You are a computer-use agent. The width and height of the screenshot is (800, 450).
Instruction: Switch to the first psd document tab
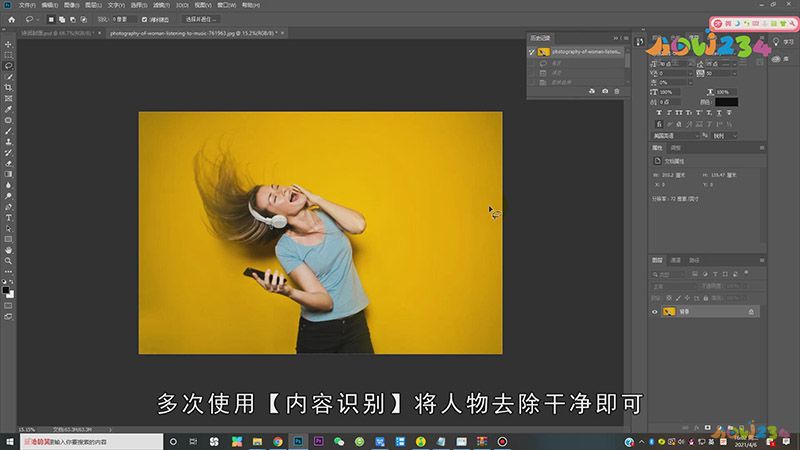(x=58, y=33)
